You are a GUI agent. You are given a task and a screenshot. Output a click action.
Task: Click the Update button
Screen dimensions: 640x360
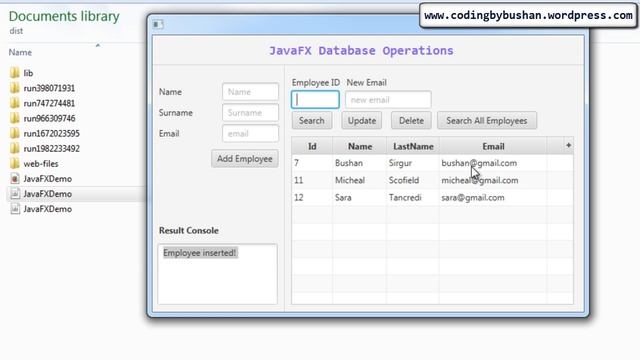pos(362,120)
